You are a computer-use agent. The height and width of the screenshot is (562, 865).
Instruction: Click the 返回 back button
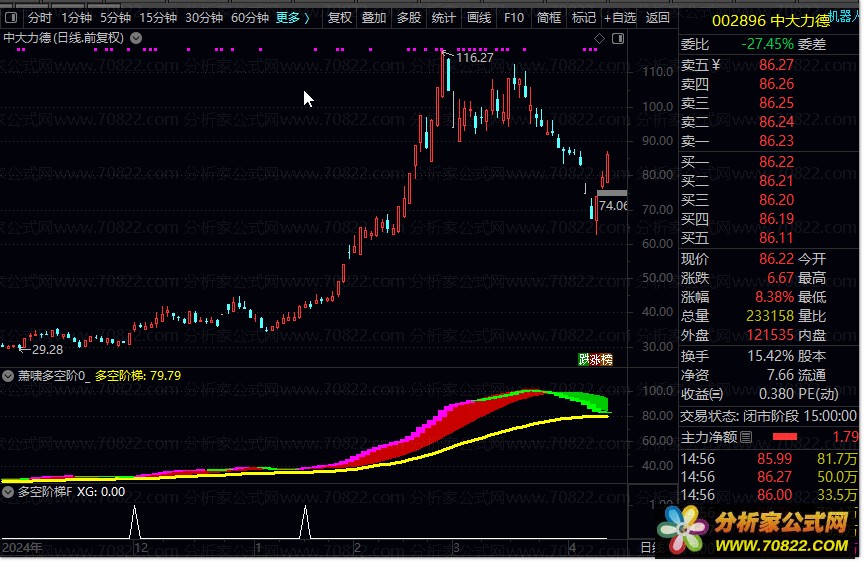click(657, 17)
